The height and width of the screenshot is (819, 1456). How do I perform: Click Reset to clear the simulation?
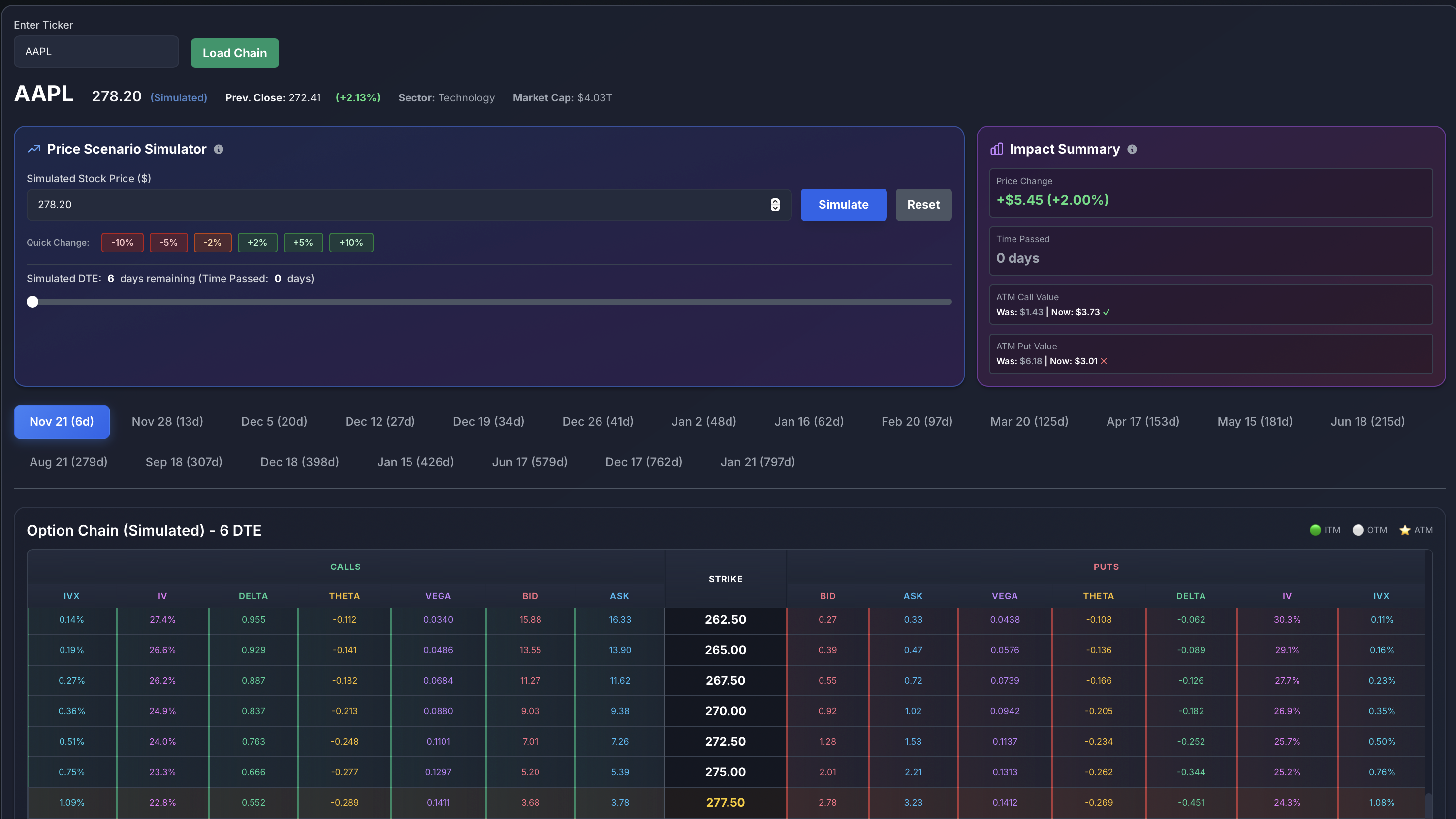pos(923,205)
